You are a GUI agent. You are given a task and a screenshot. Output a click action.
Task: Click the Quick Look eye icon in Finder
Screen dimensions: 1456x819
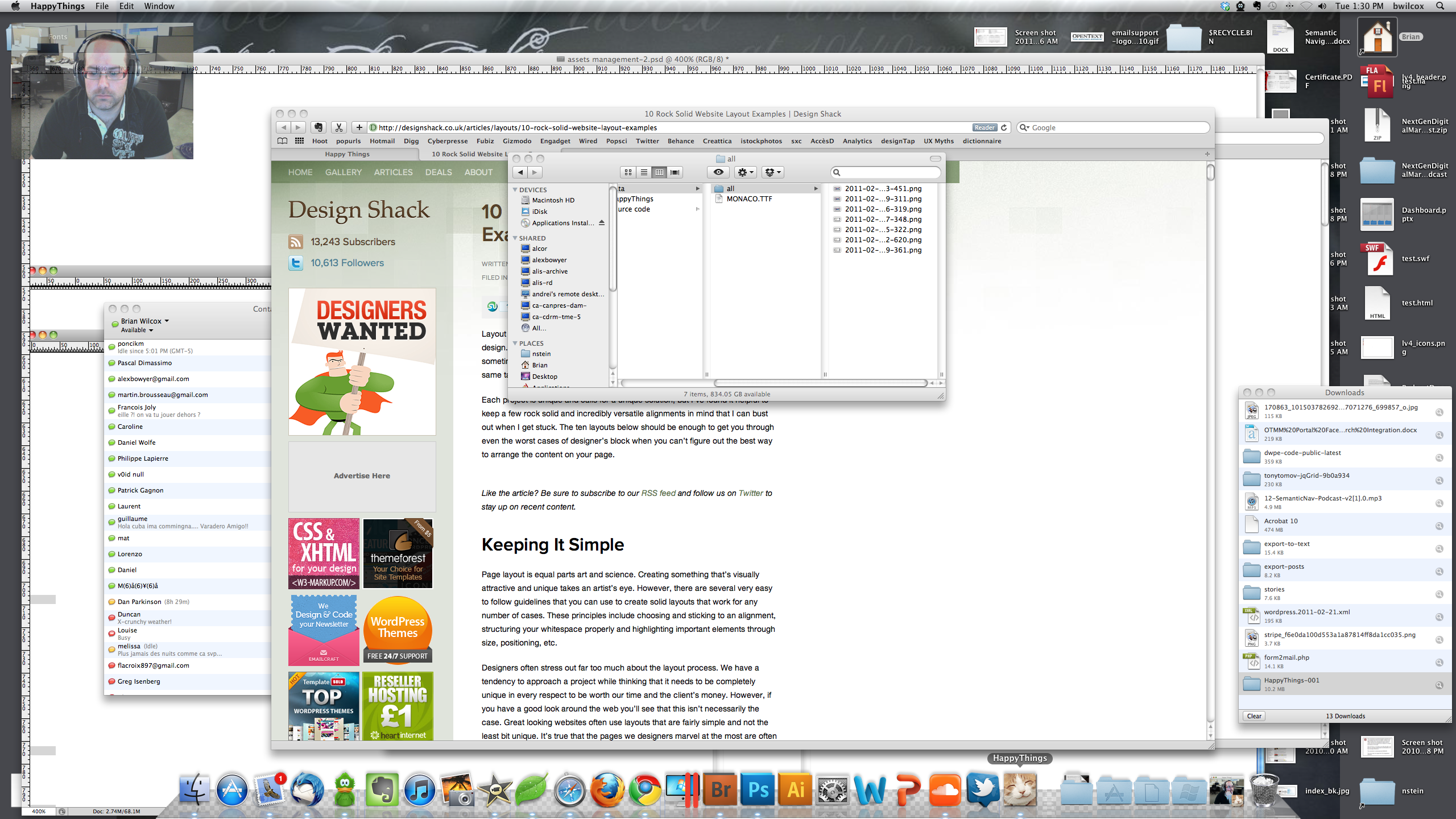coord(718,172)
